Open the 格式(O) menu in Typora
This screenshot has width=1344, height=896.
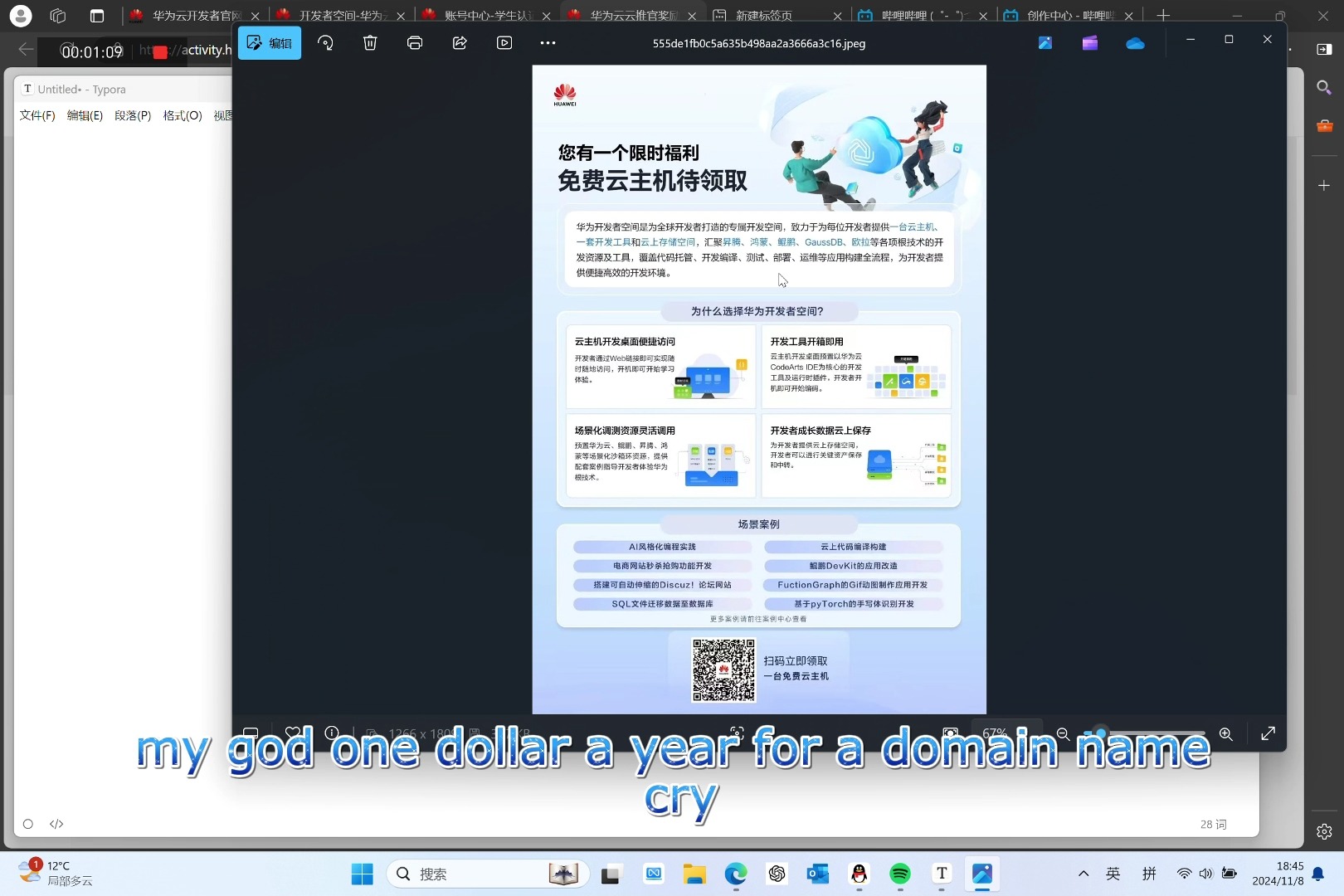click(x=183, y=115)
